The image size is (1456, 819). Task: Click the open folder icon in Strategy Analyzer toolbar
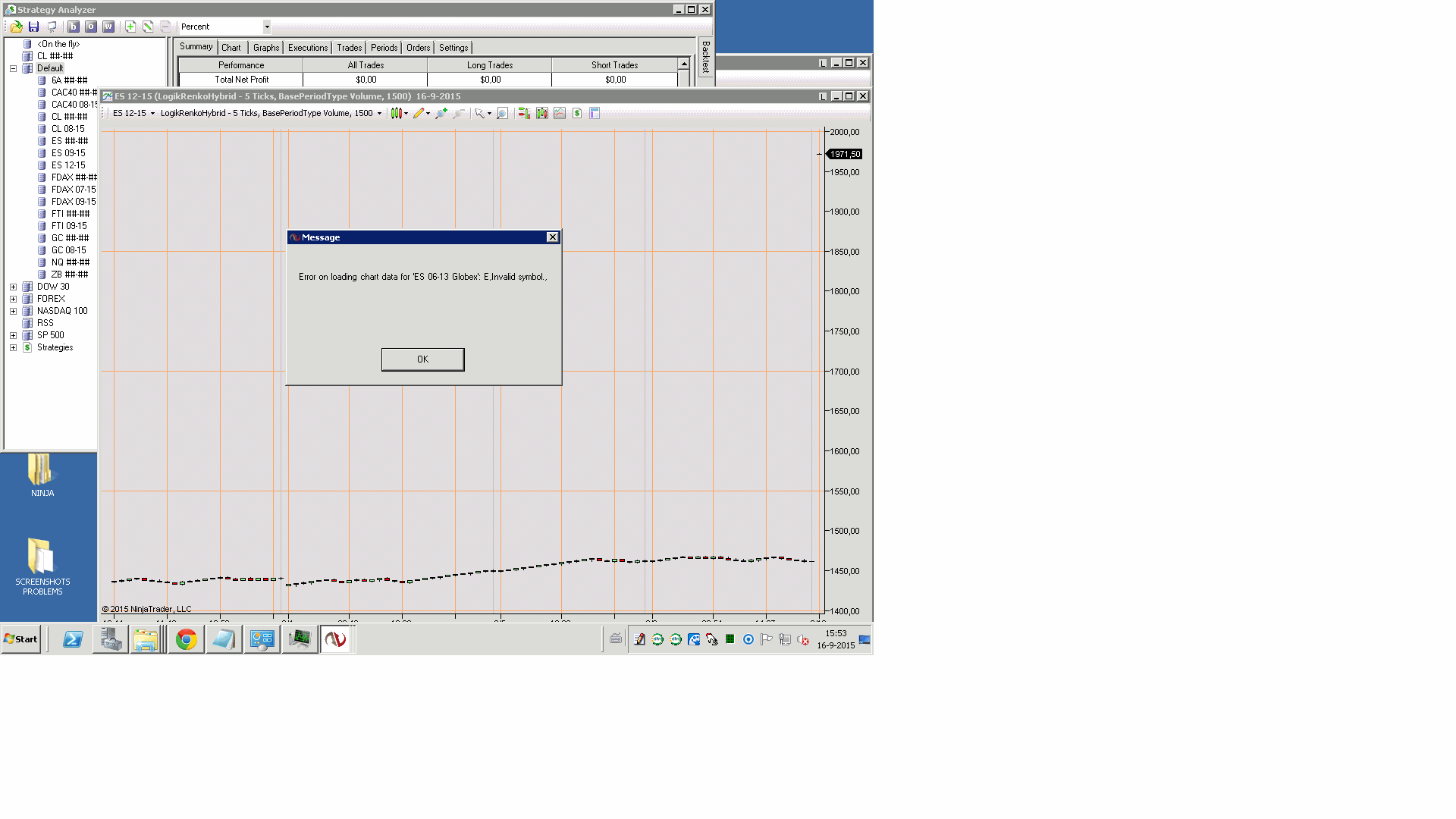pos(16,27)
